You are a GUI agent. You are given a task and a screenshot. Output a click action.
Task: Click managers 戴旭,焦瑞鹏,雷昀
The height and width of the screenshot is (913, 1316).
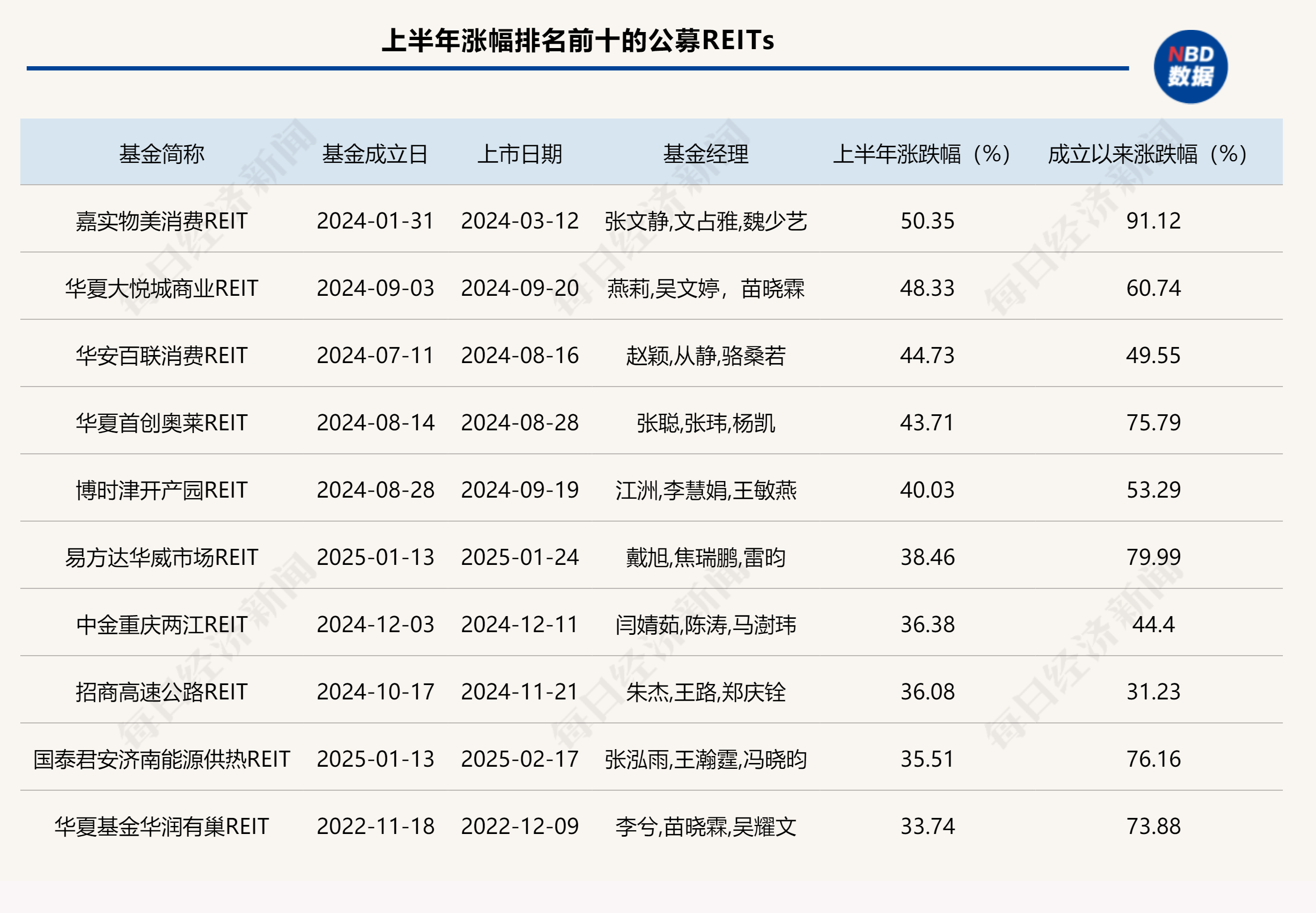[x=705, y=557]
